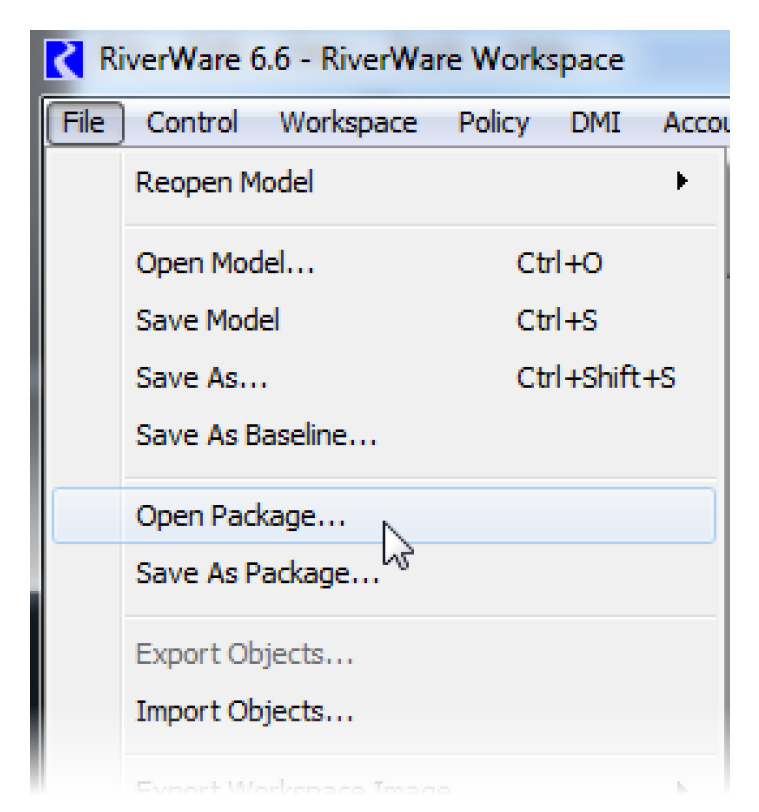The height and width of the screenshot is (812, 759).
Task: Click Save As Package... entry
Action: [257, 574]
